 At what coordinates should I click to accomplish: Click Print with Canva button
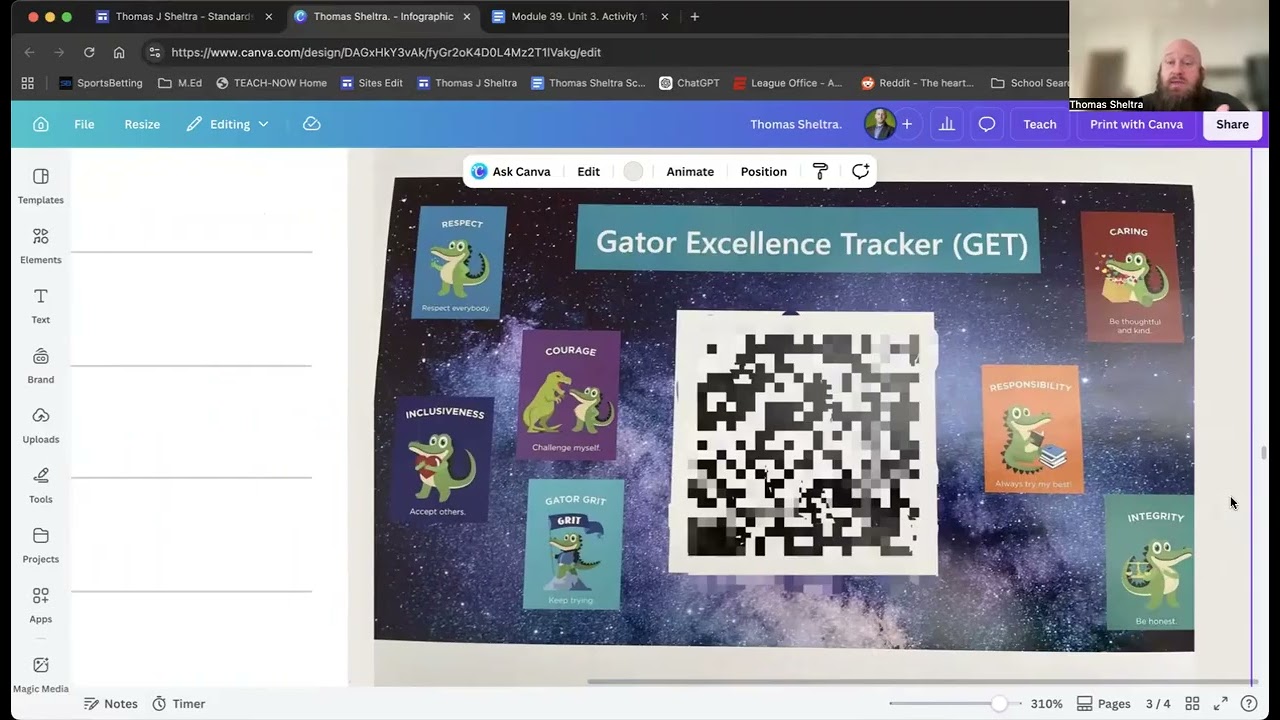(1136, 124)
